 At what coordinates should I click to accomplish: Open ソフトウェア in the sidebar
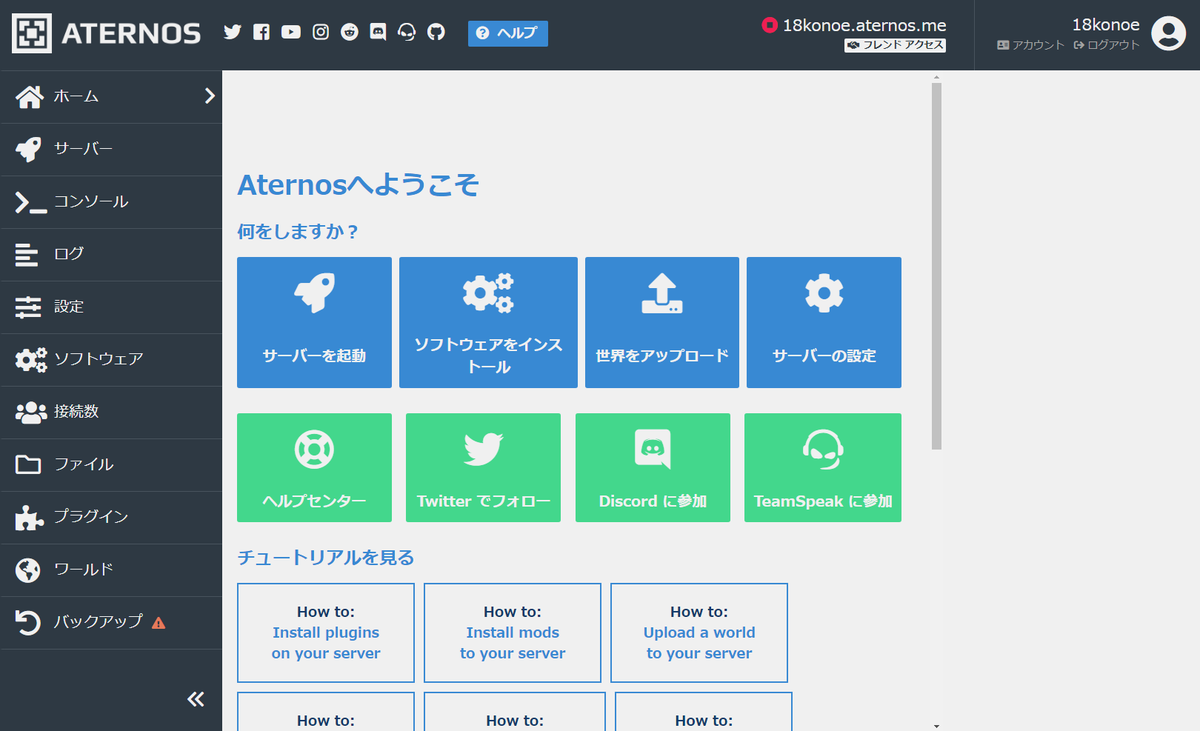tap(111, 359)
